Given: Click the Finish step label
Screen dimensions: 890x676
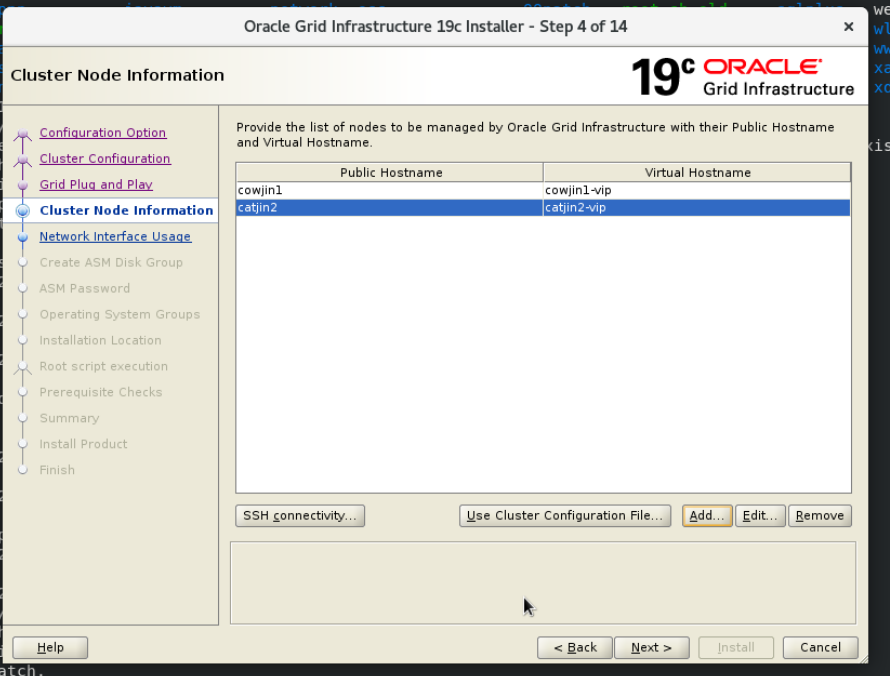Looking at the screenshot, I should pyautogui.click(x=57, y=470).
